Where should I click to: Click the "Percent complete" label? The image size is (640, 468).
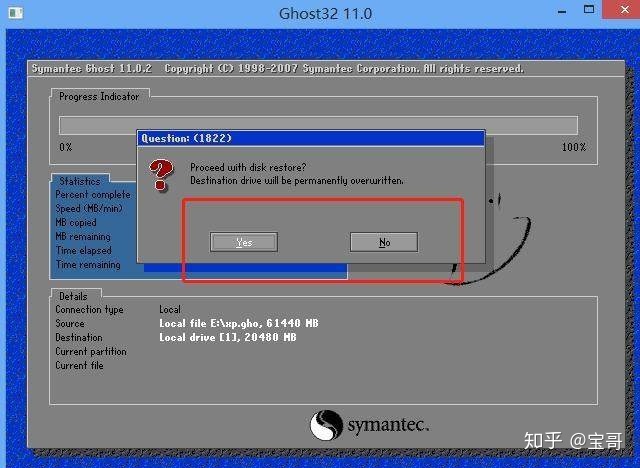(x=93, y=195)
